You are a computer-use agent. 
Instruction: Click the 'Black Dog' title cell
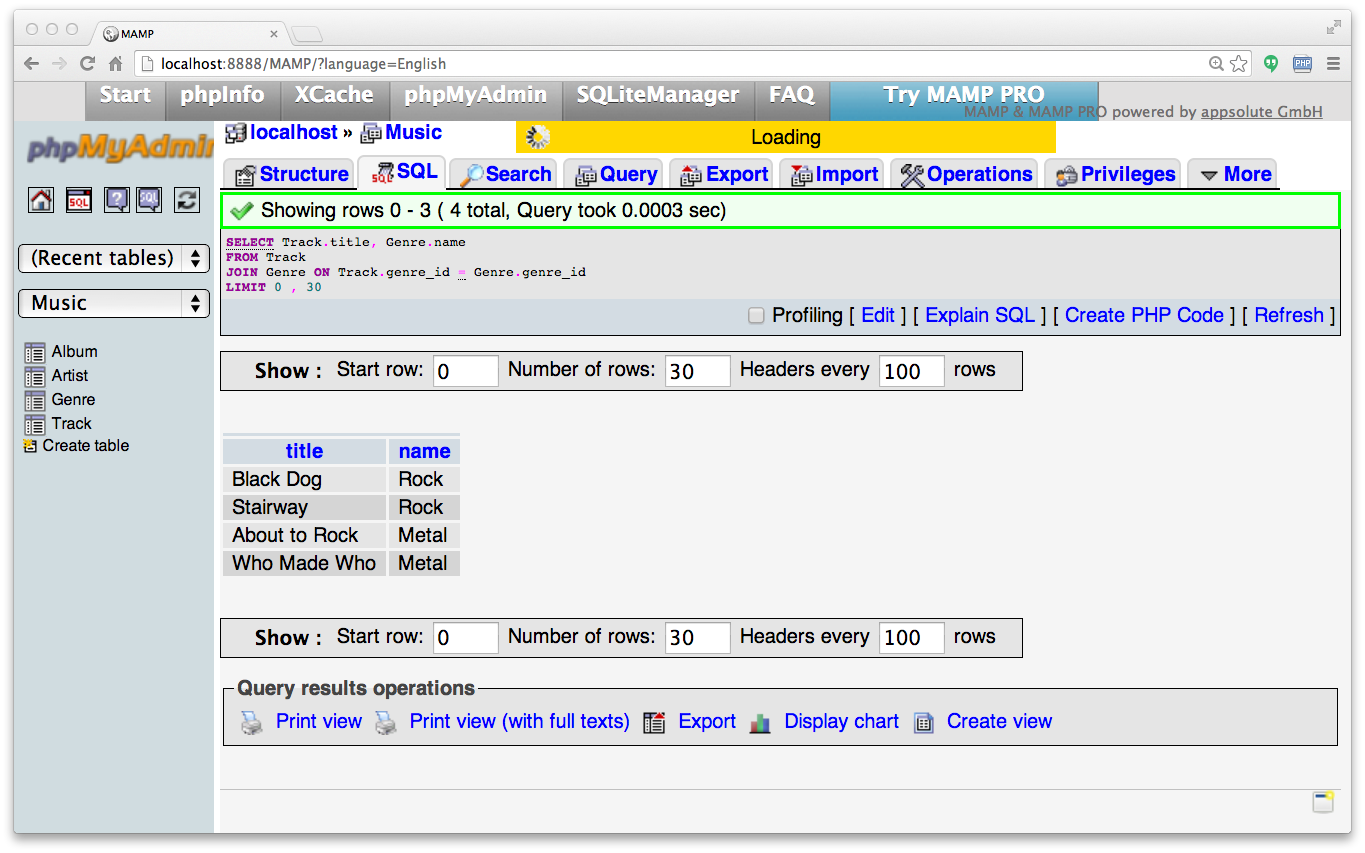click(x=304, y=479)
